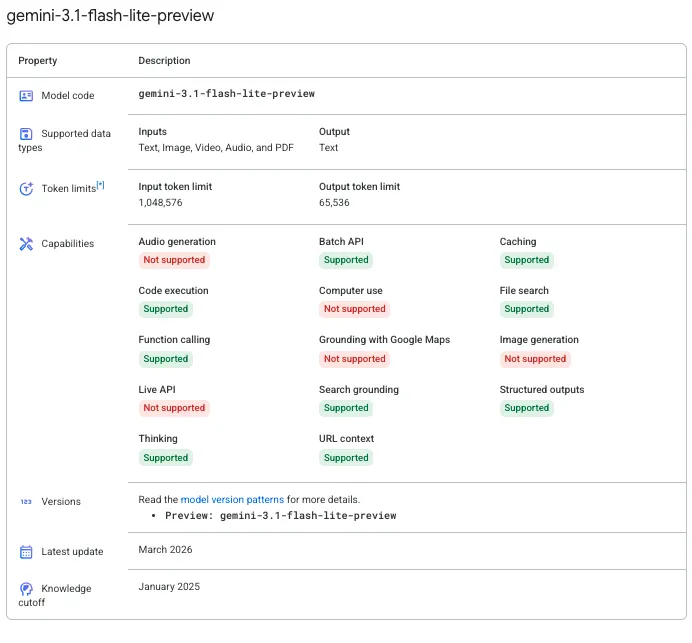The image size is (692, 643).
Task: Click the Model code ID card icon
Action: 26,96
